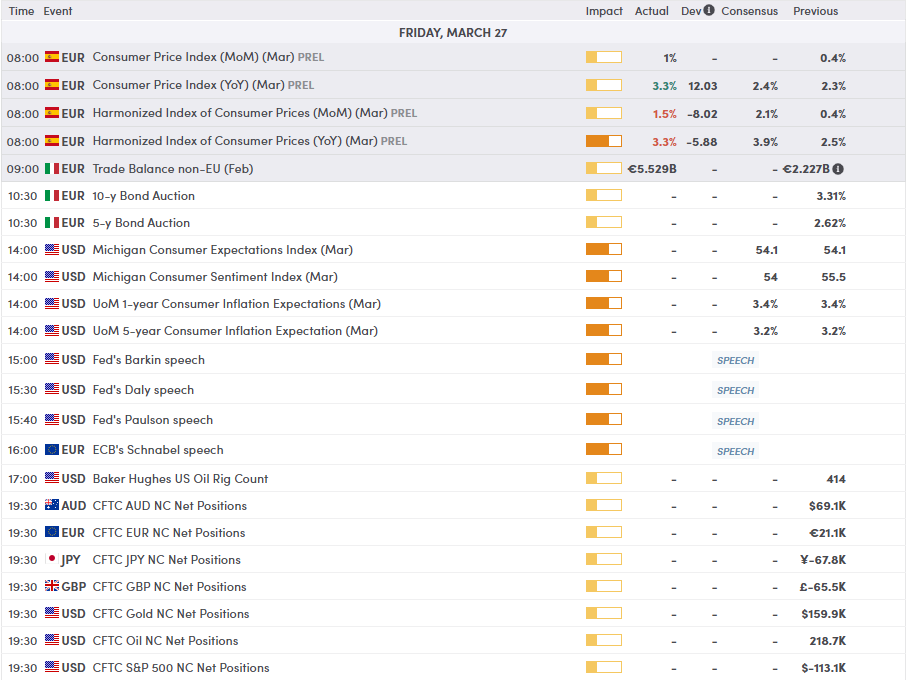Click the Consensus column header
Viewport: 906px width, 680px height.
pos(749,11)
